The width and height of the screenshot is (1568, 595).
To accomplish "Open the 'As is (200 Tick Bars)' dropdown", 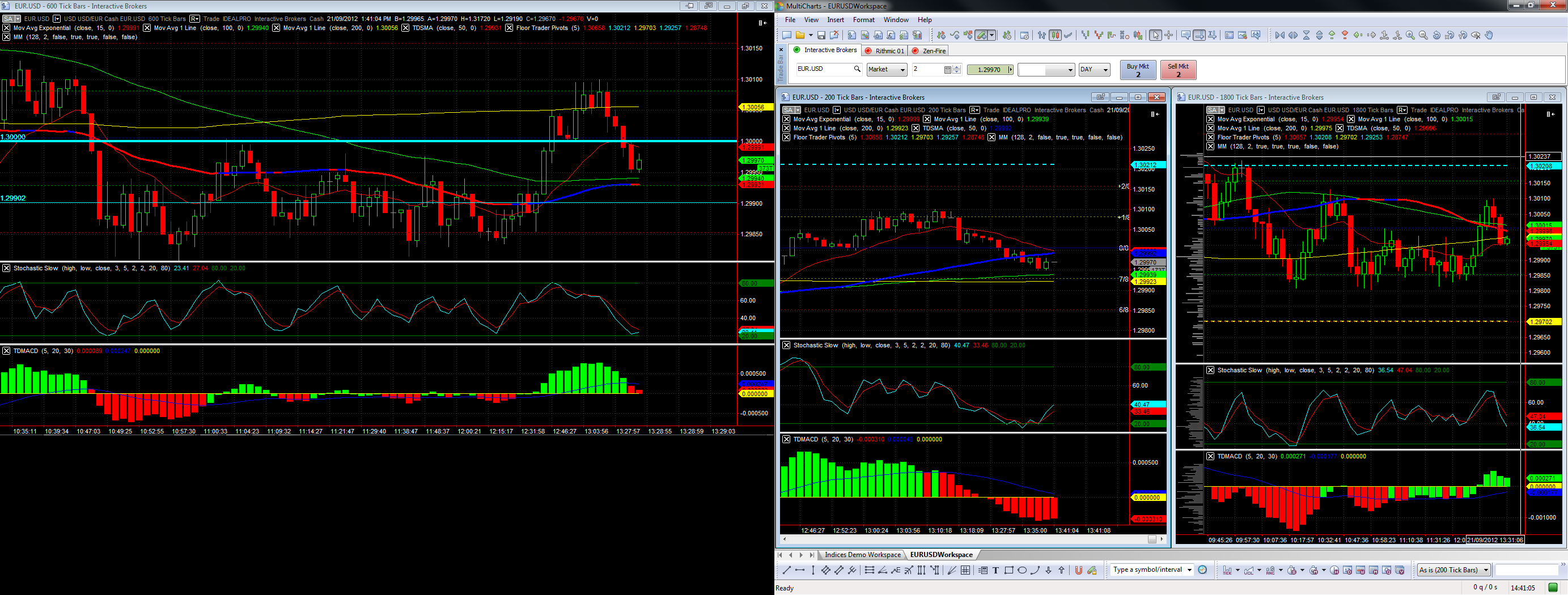I will (1453, 570).
